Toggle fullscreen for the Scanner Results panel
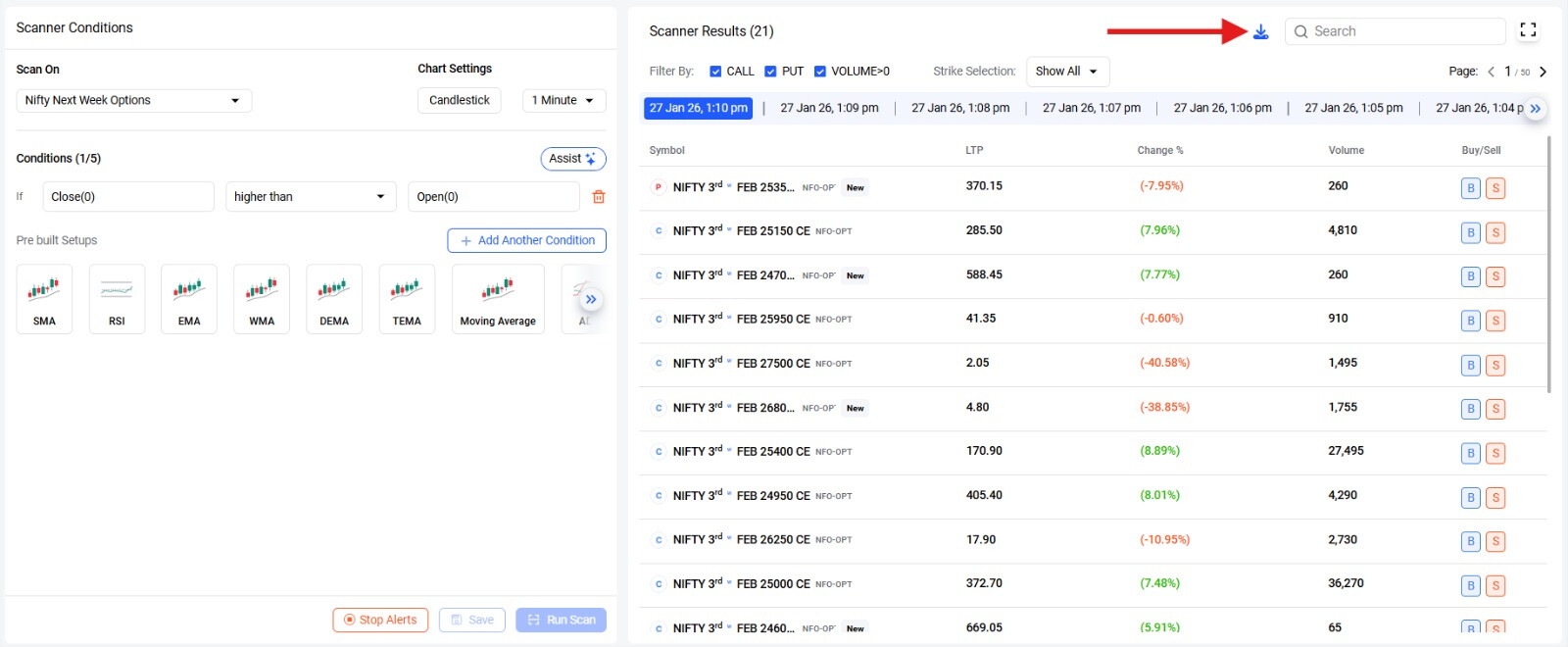 click(x=1528, y=30)
